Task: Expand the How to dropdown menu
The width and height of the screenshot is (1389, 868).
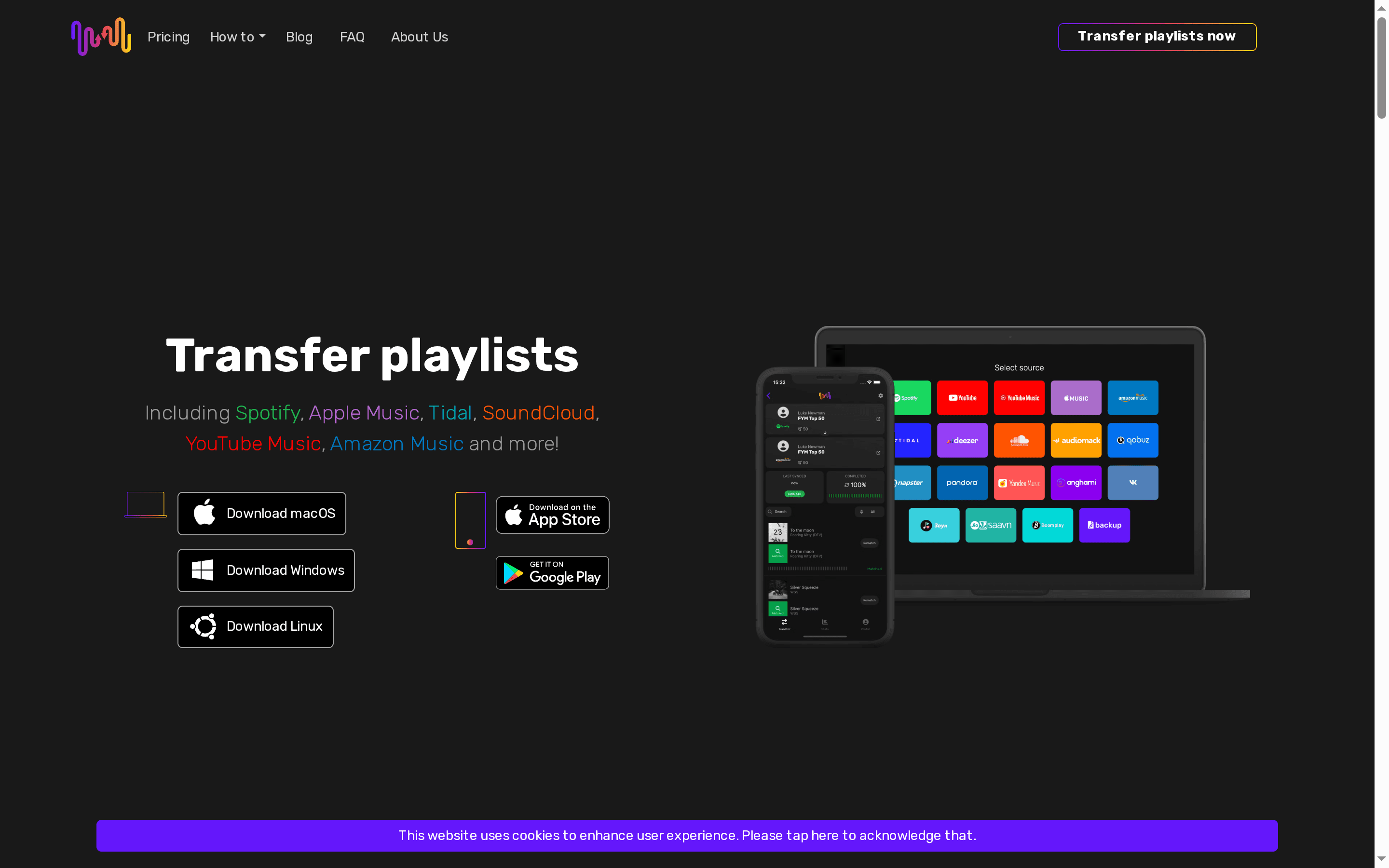Action: tap(232, 37)
